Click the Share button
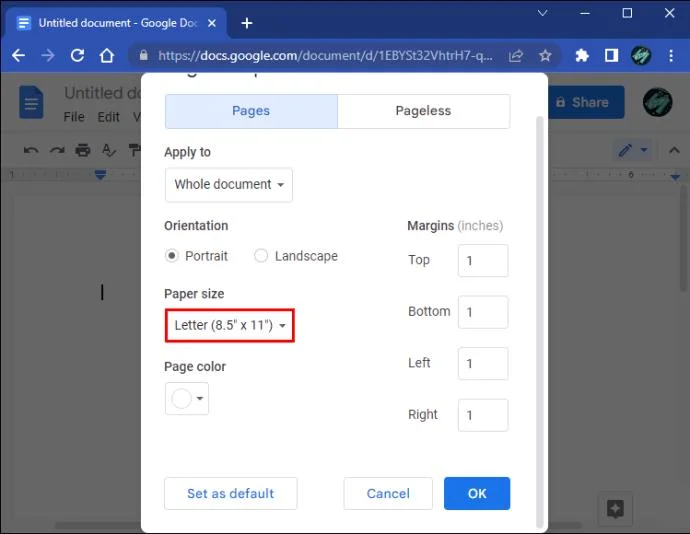 (586, 102)
